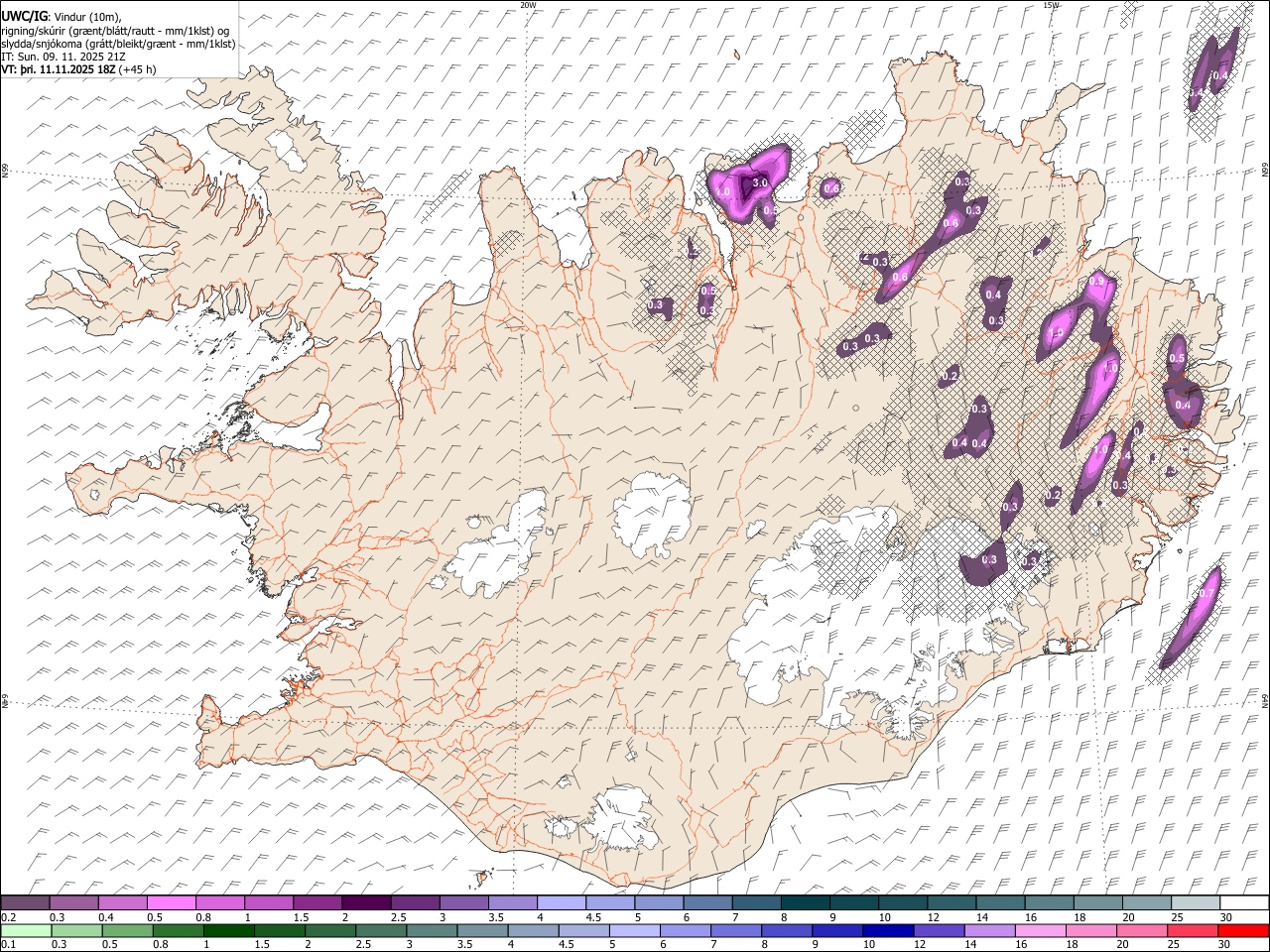Click the 0.8–1 green rain scale swatch
This screenshot has width=1270, height=952.
pyautogui.click(x=179, y=930)
